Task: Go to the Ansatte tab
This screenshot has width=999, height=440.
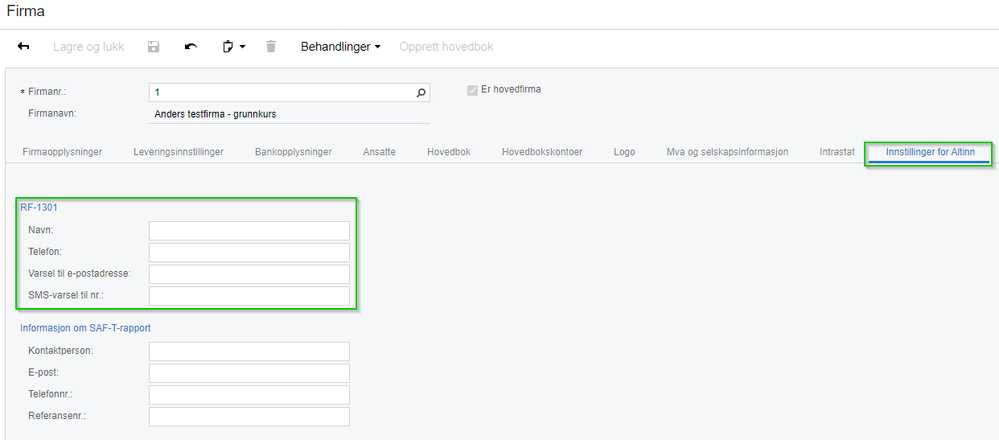Action: point(379,152)
